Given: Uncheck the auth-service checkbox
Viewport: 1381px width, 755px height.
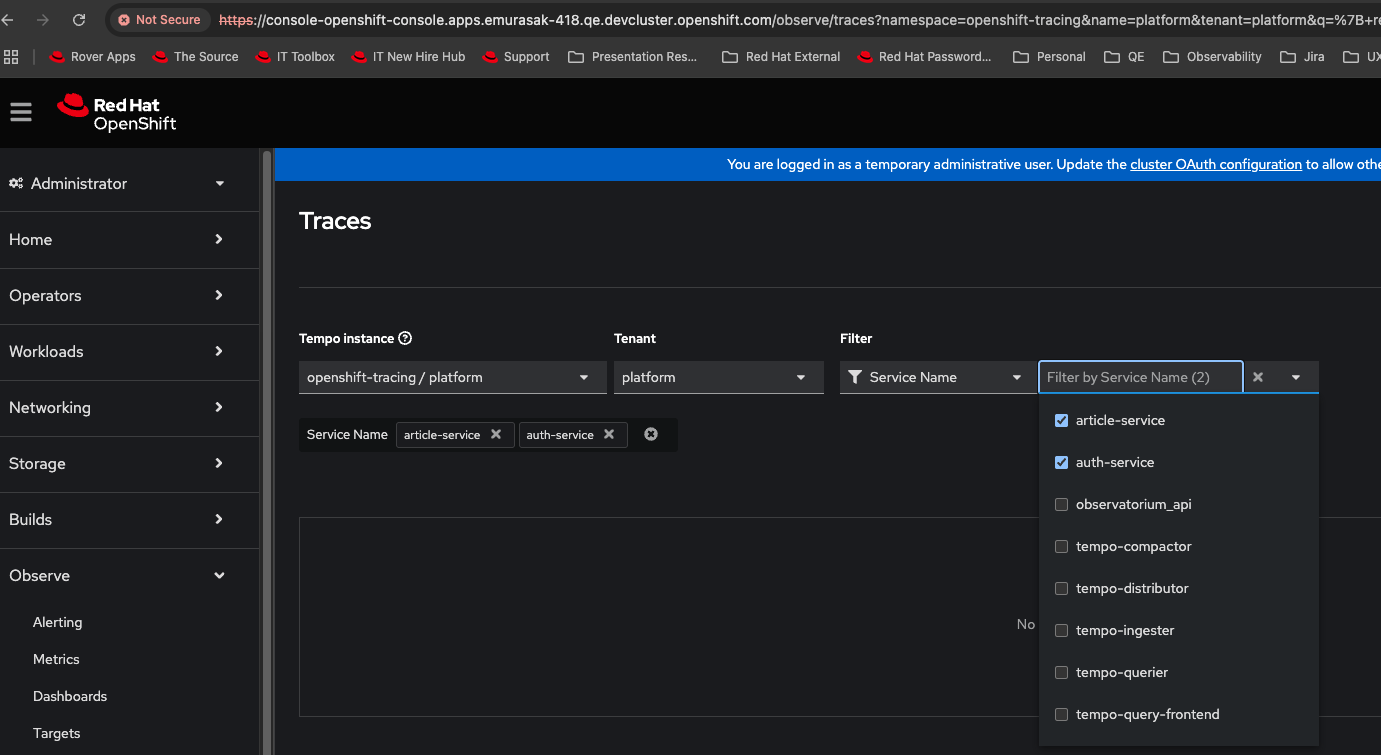Looking at the screenshot, I should click(x=1062, y=463).
